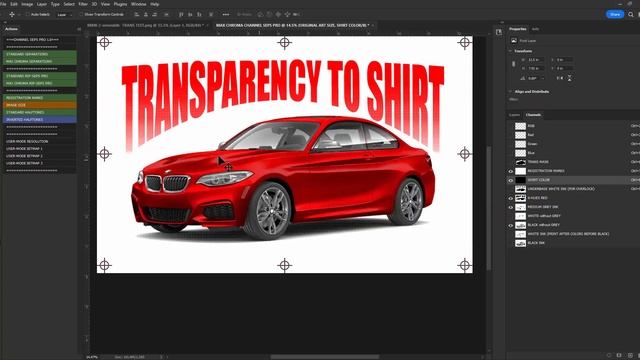Click the three-dots more options icon
The image size is (640, 360).
[225, 14]
